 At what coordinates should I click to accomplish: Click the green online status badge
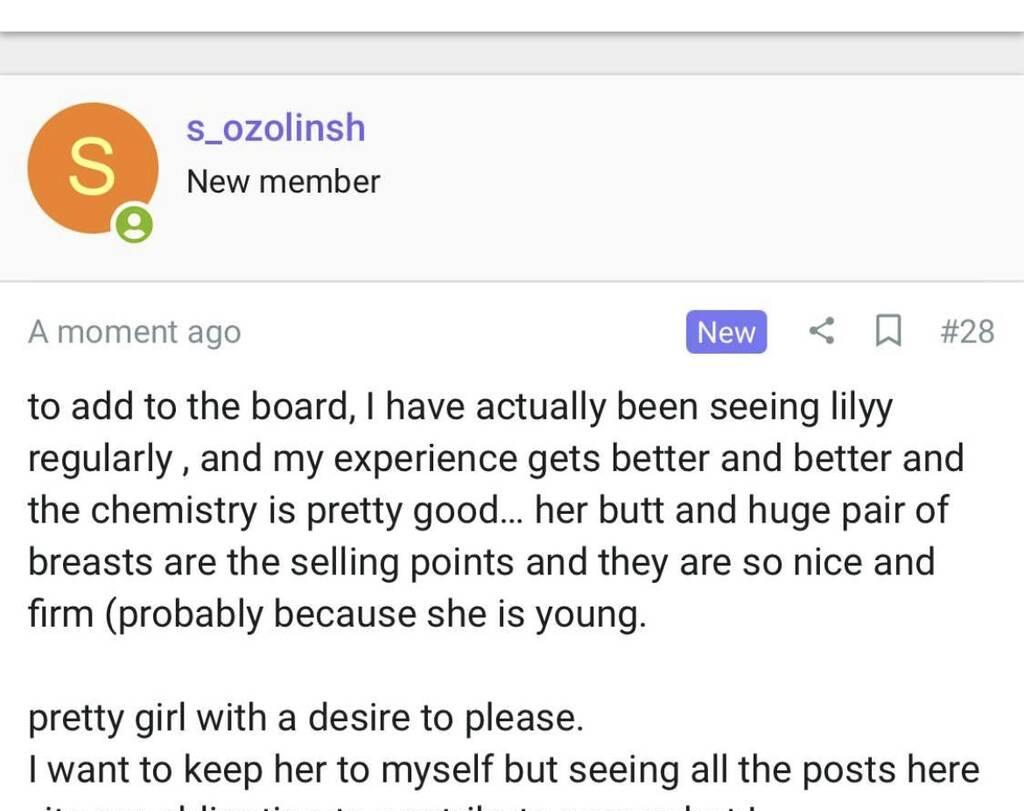[134, 224]
